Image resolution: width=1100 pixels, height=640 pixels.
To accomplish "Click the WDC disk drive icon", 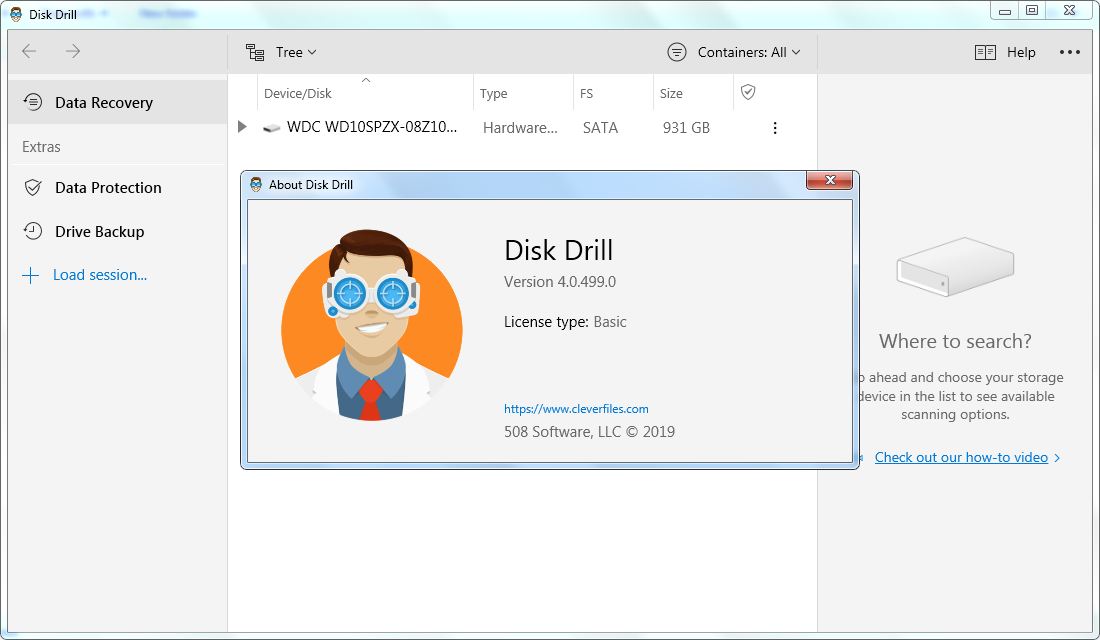I will 271,128.
